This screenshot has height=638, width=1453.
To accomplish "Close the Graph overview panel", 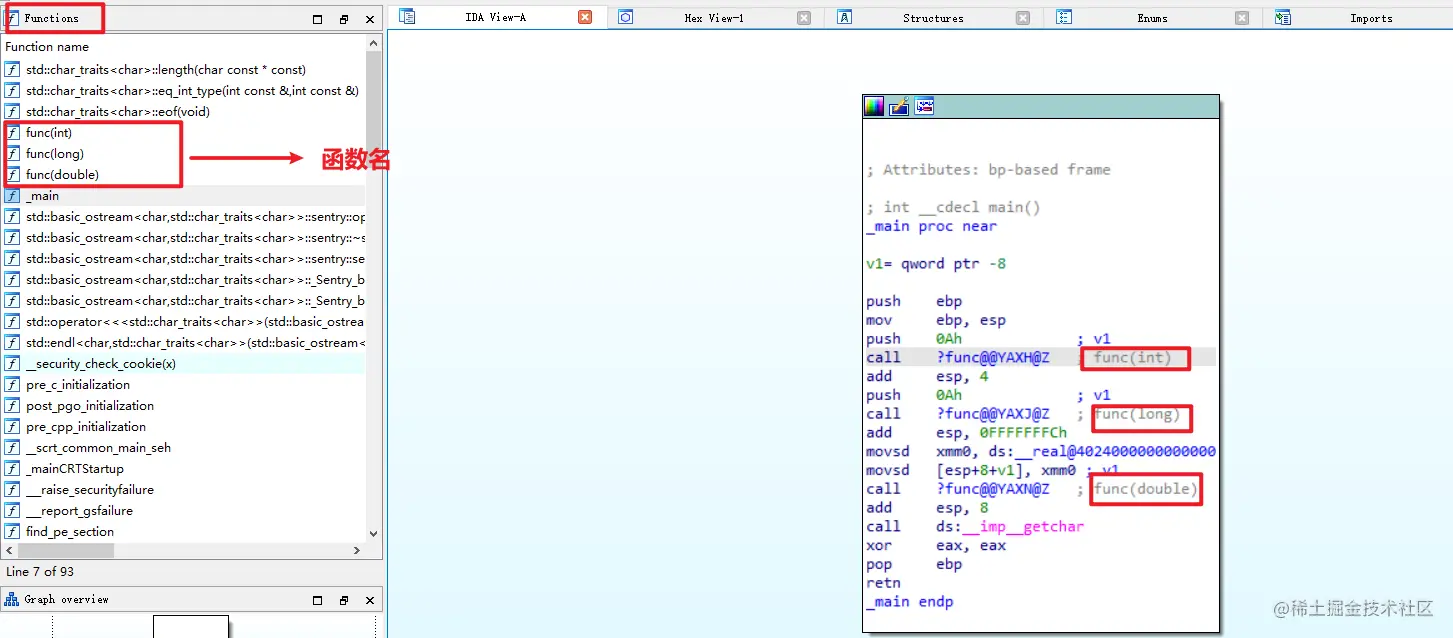I will (370, 600).
